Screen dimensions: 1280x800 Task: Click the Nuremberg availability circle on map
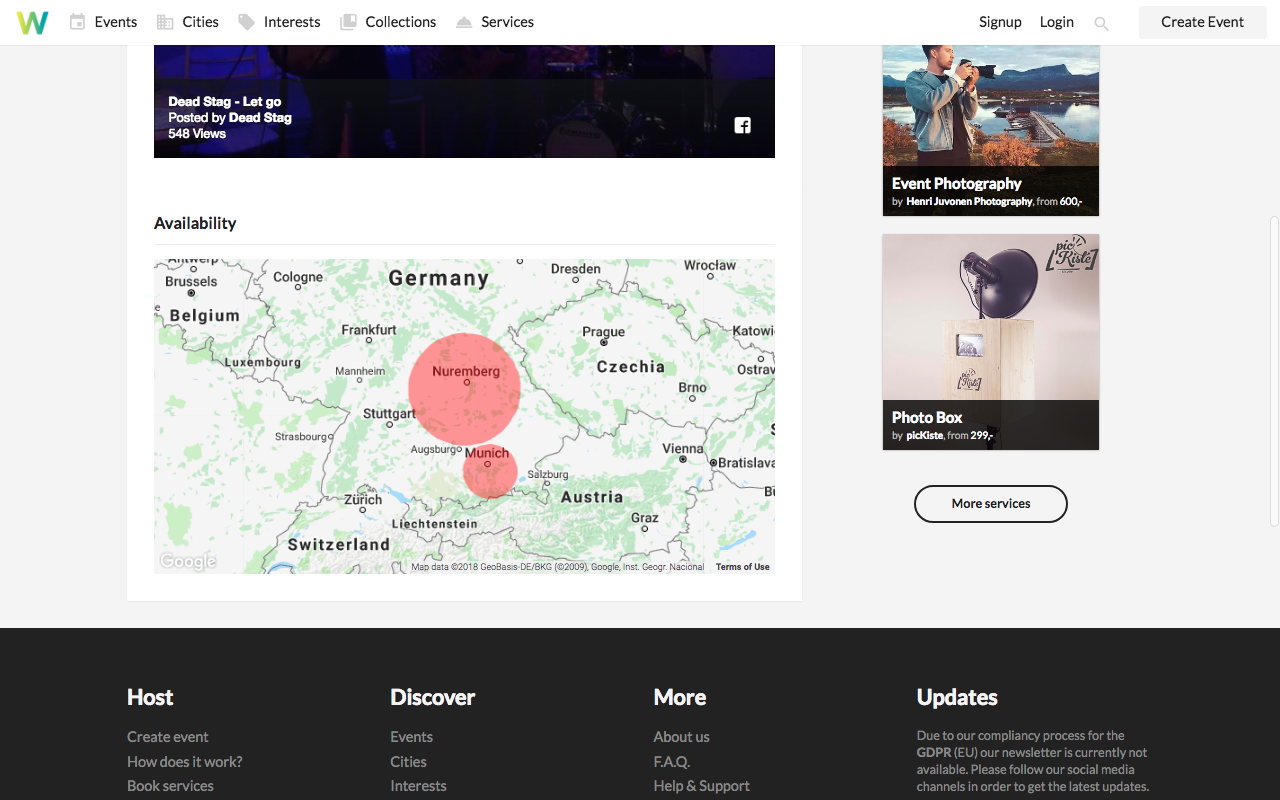[465, 389]
